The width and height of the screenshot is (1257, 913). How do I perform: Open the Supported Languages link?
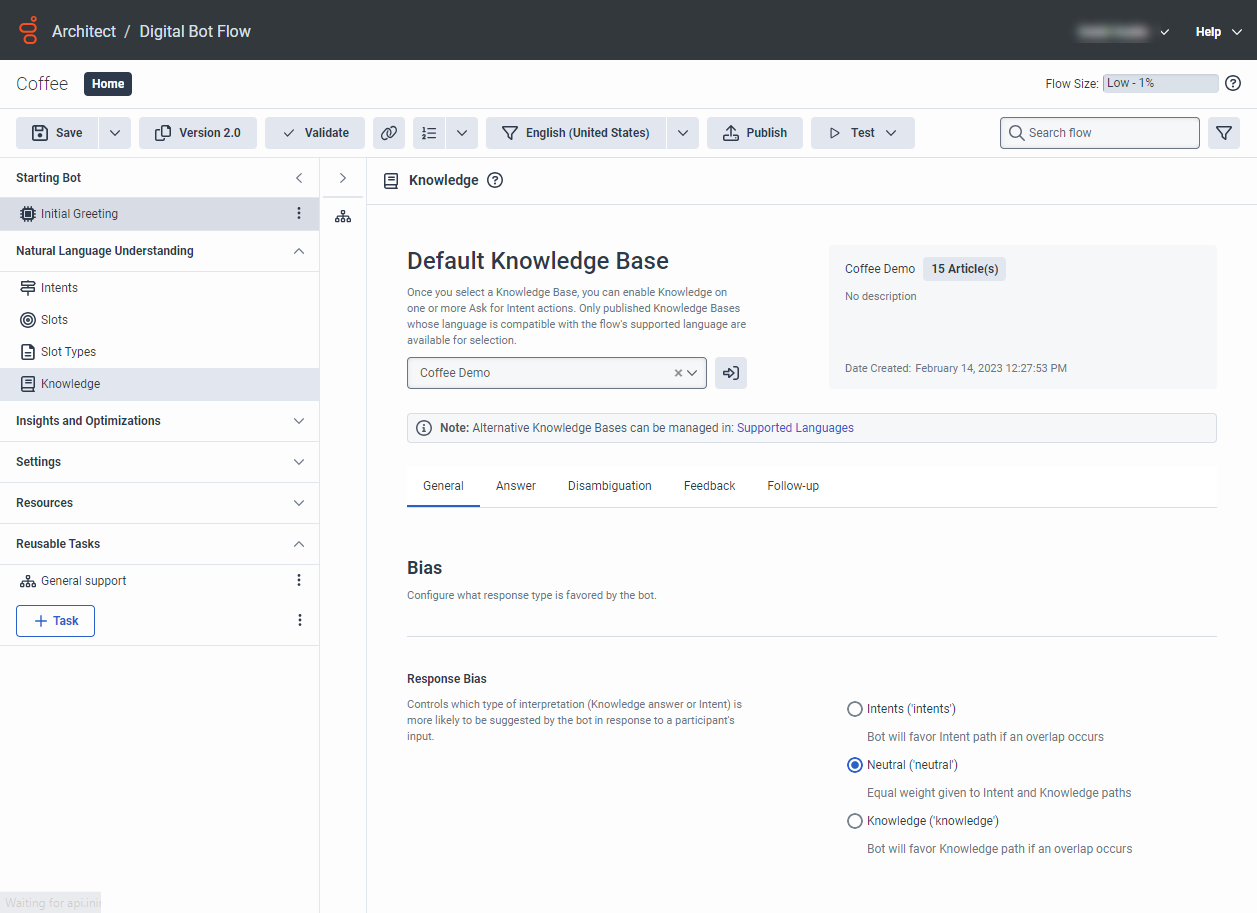[795, 428]
